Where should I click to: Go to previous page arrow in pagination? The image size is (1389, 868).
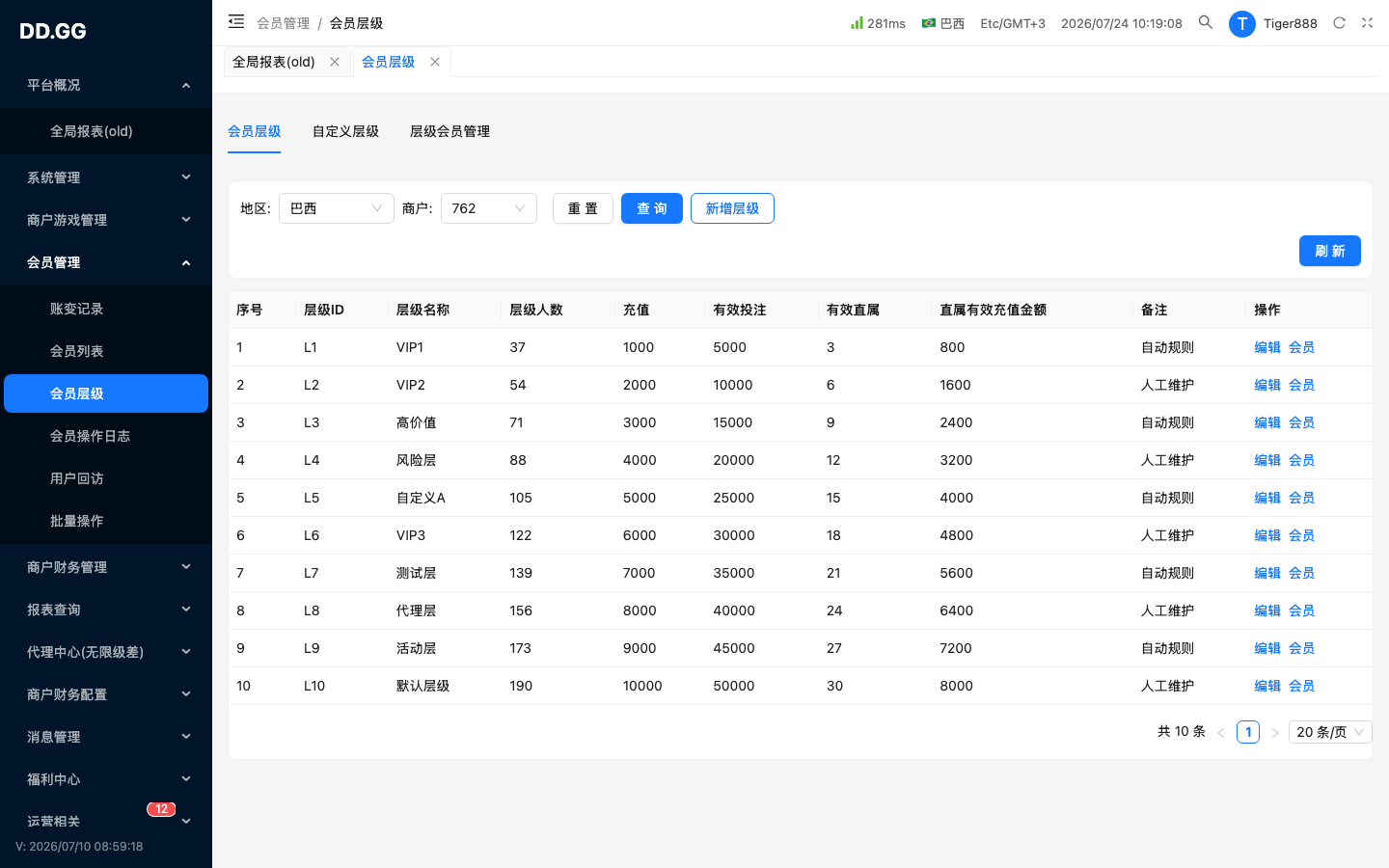[x=1221, y=733]
